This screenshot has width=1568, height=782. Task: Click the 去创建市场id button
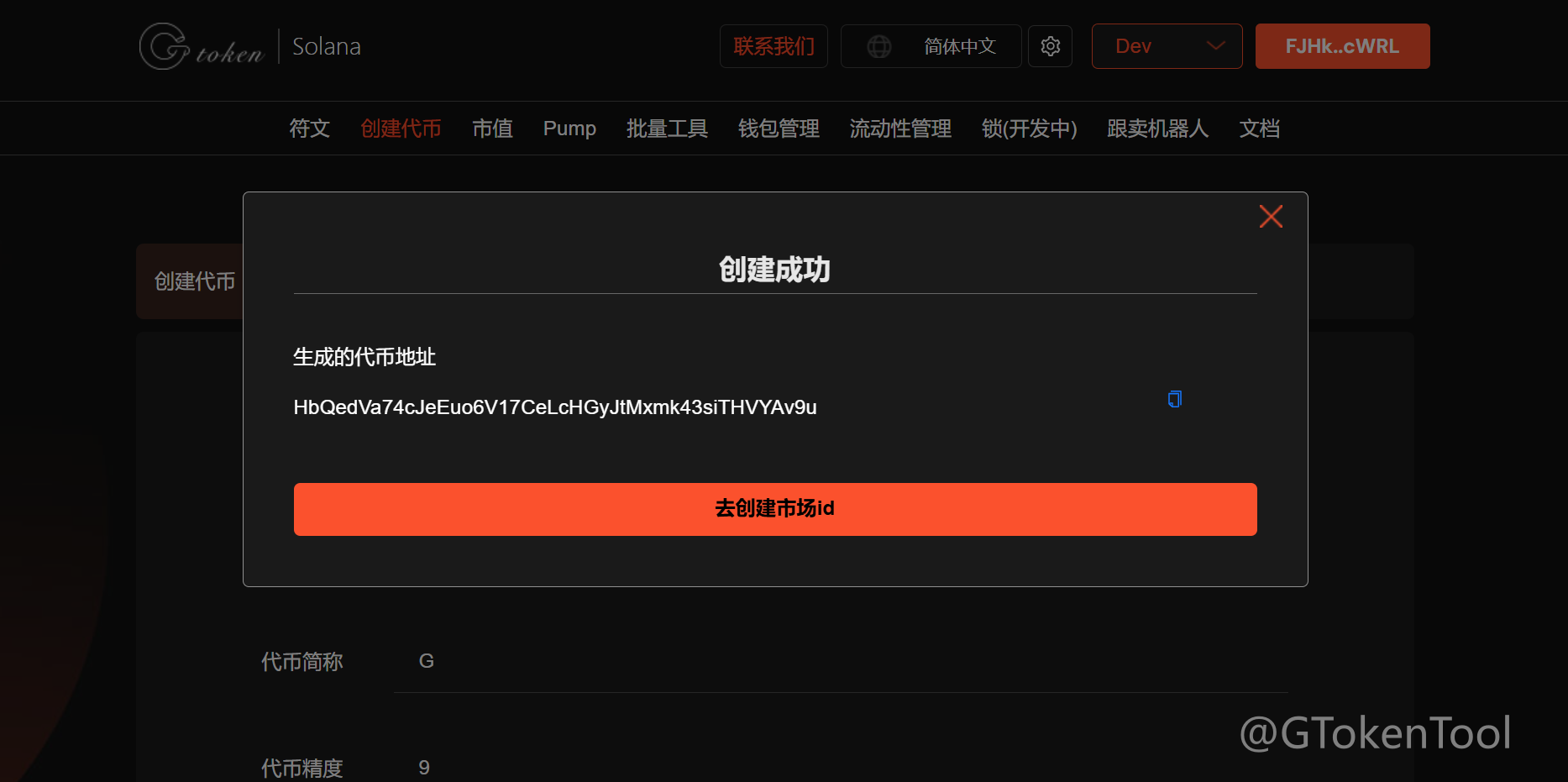pyautogui.click(x=774, y=509)
